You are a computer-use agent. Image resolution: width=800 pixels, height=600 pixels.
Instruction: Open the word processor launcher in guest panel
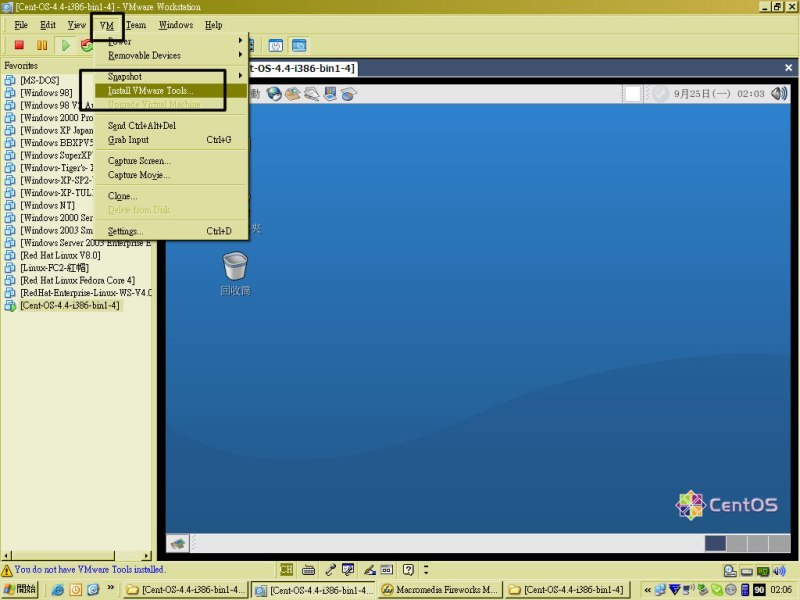(x=311, y=94)
